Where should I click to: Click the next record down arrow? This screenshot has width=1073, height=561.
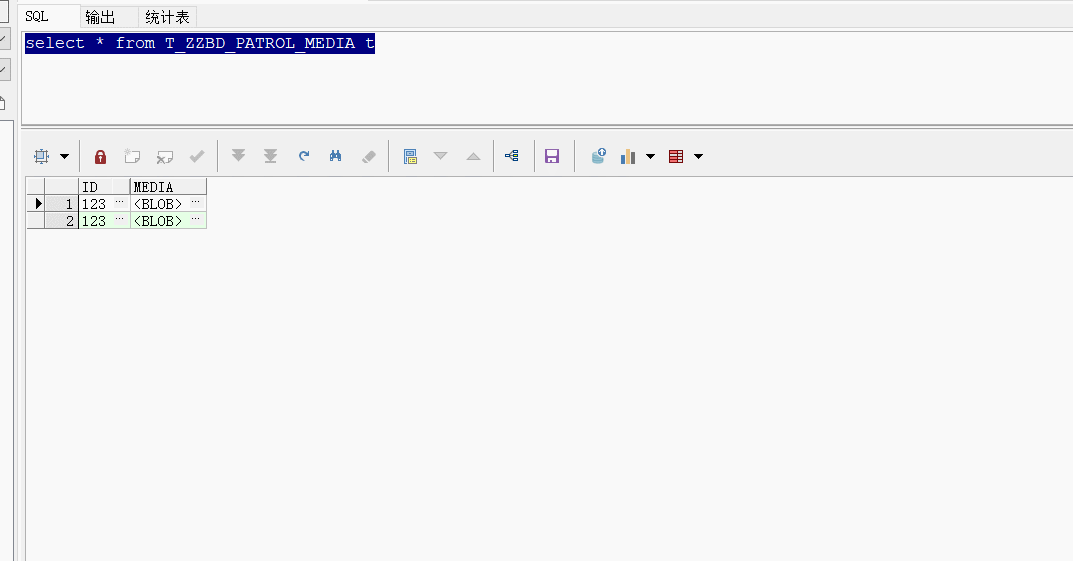[x=441, y=157]
